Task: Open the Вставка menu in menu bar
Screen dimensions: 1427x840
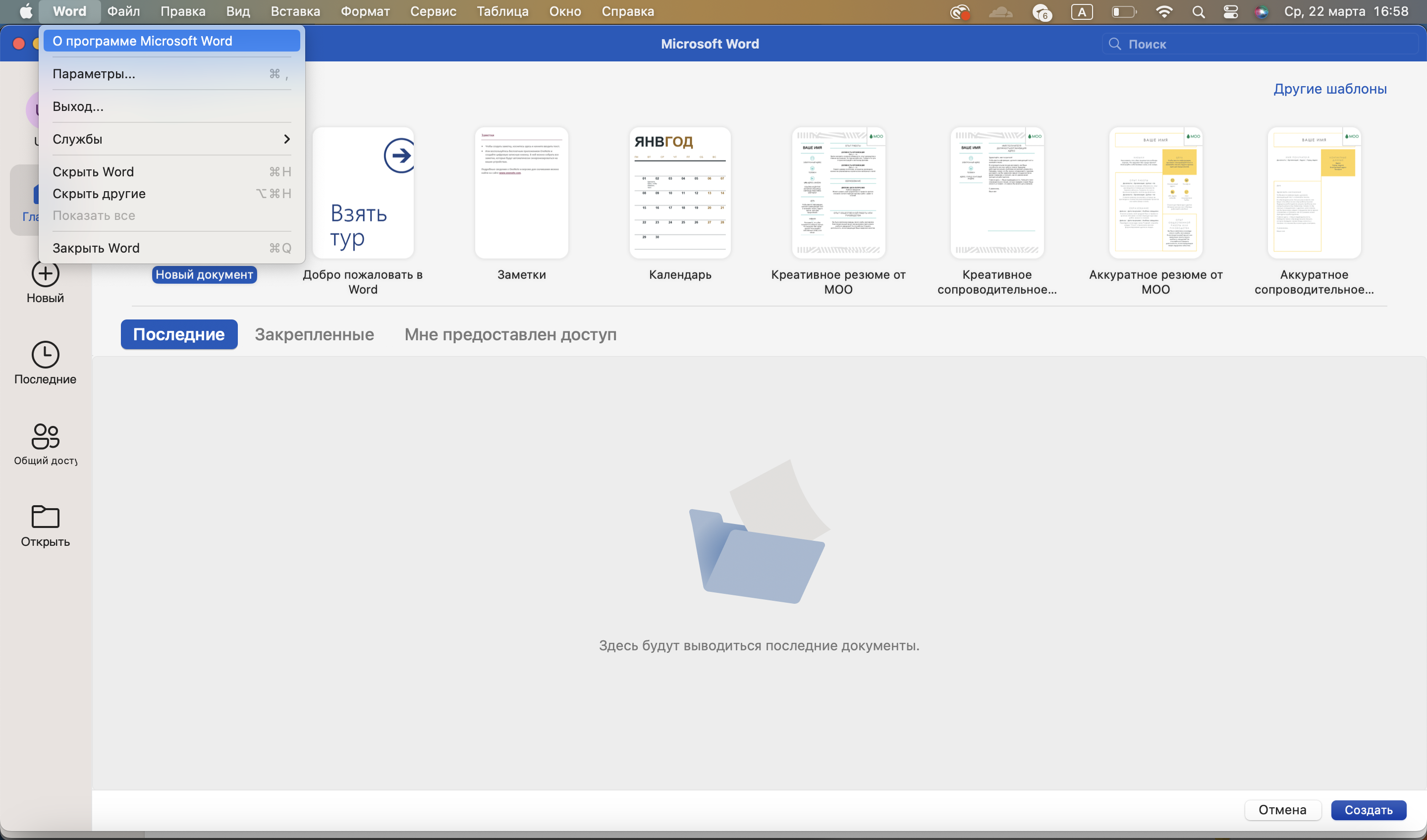Action: pos(295,12)
